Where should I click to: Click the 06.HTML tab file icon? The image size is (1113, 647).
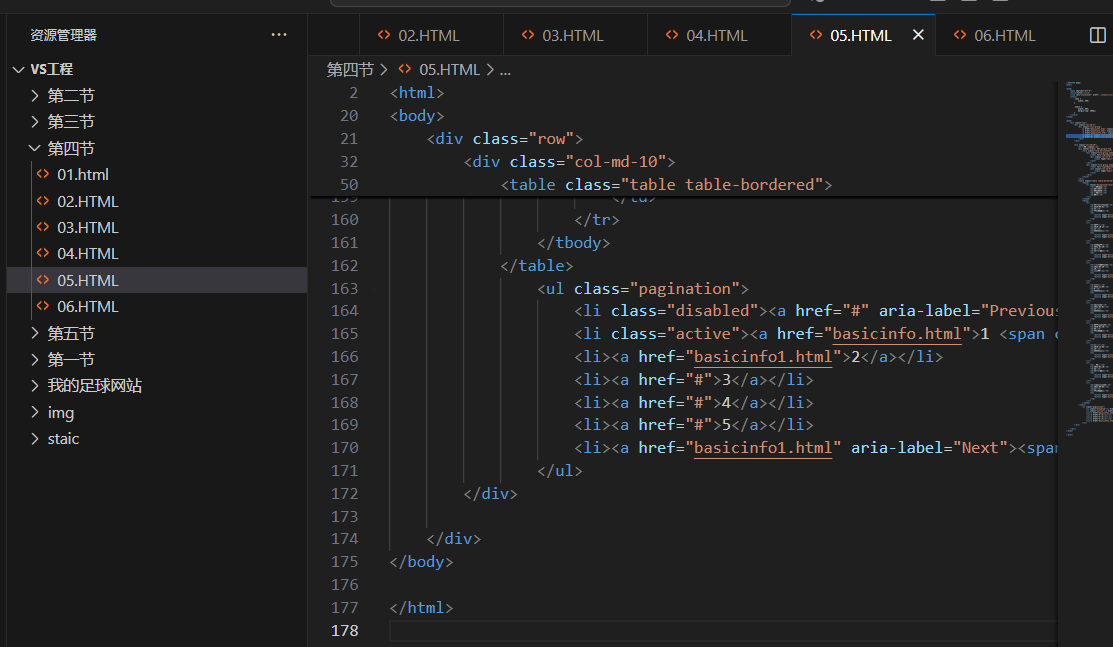pos(960,35)
